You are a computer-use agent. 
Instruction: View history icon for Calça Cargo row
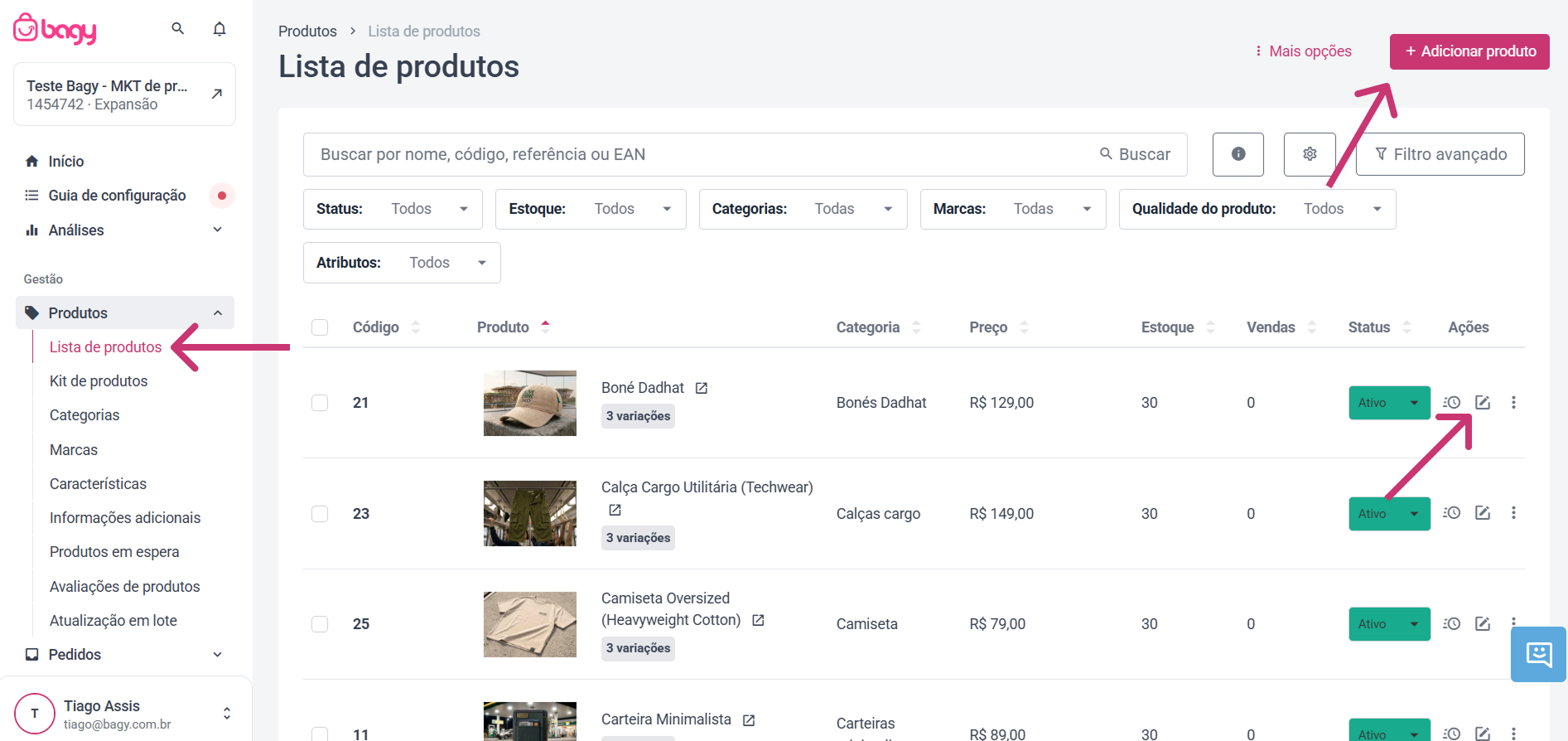pos(1451,513)
